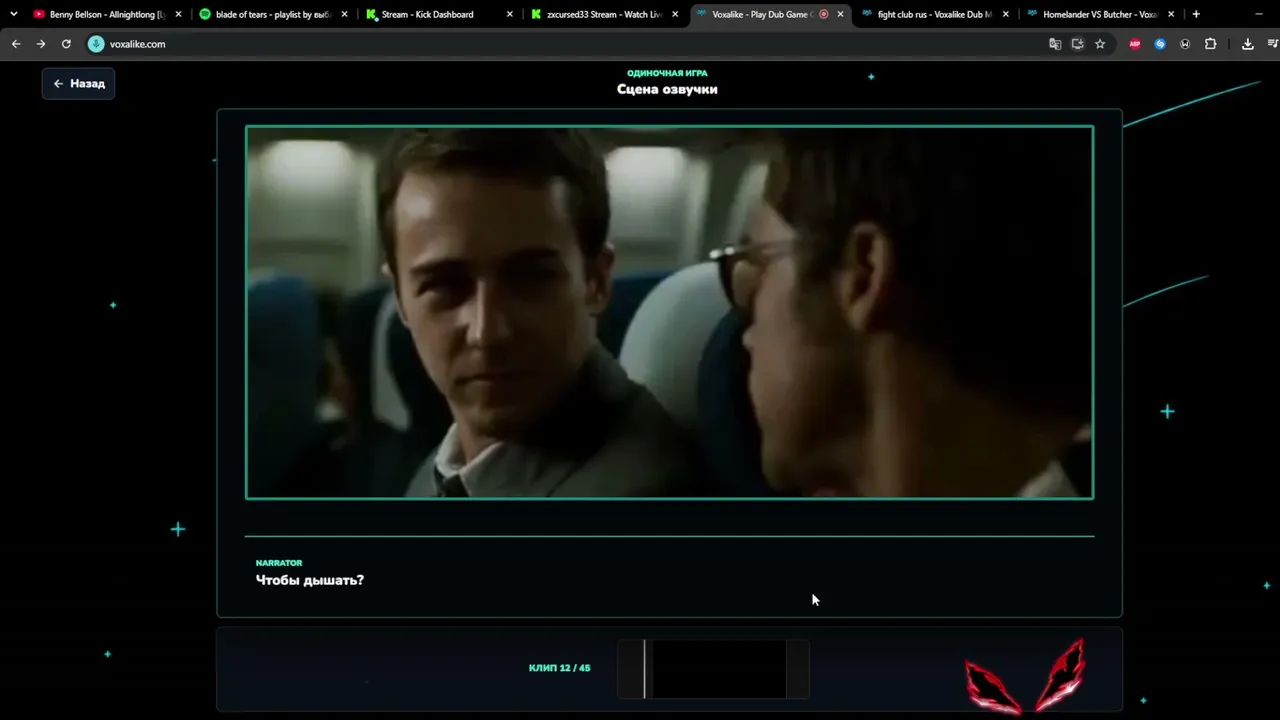
Task: Click the "Сцена озвучки" heading
Action: [x=667, y=89]
